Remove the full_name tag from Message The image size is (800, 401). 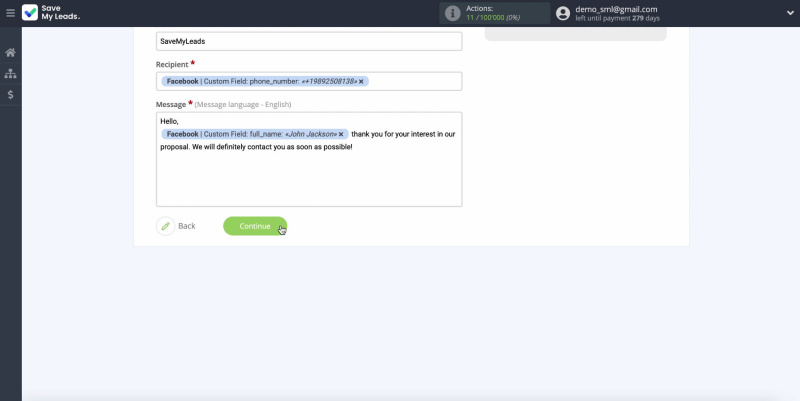(341, 134)
